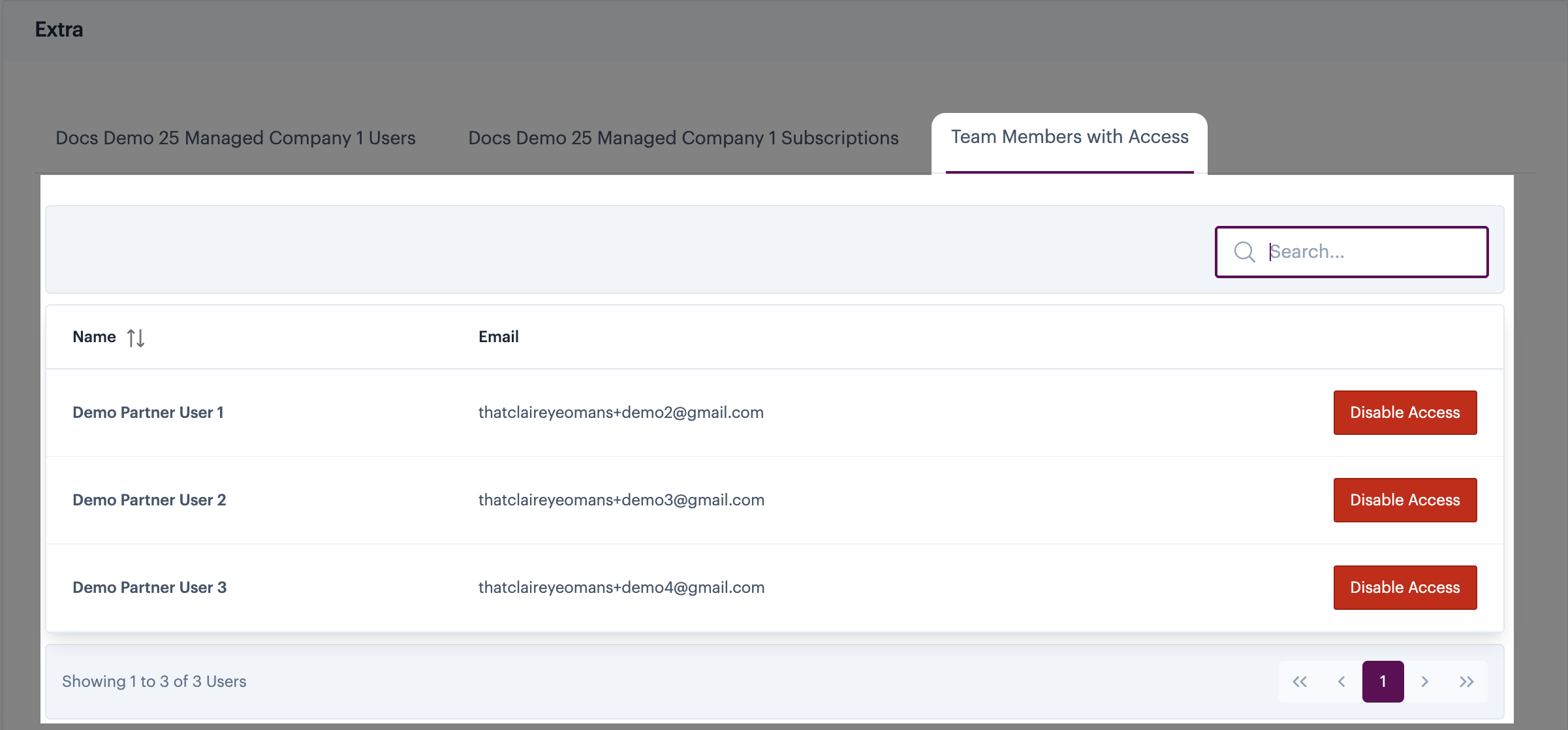
Task: Go to previous page of users
Action: [1341, 682]
